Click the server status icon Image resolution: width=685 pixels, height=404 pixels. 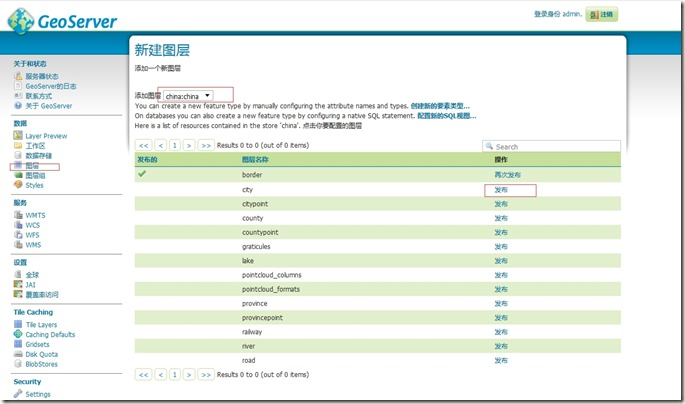pos(18,76)
